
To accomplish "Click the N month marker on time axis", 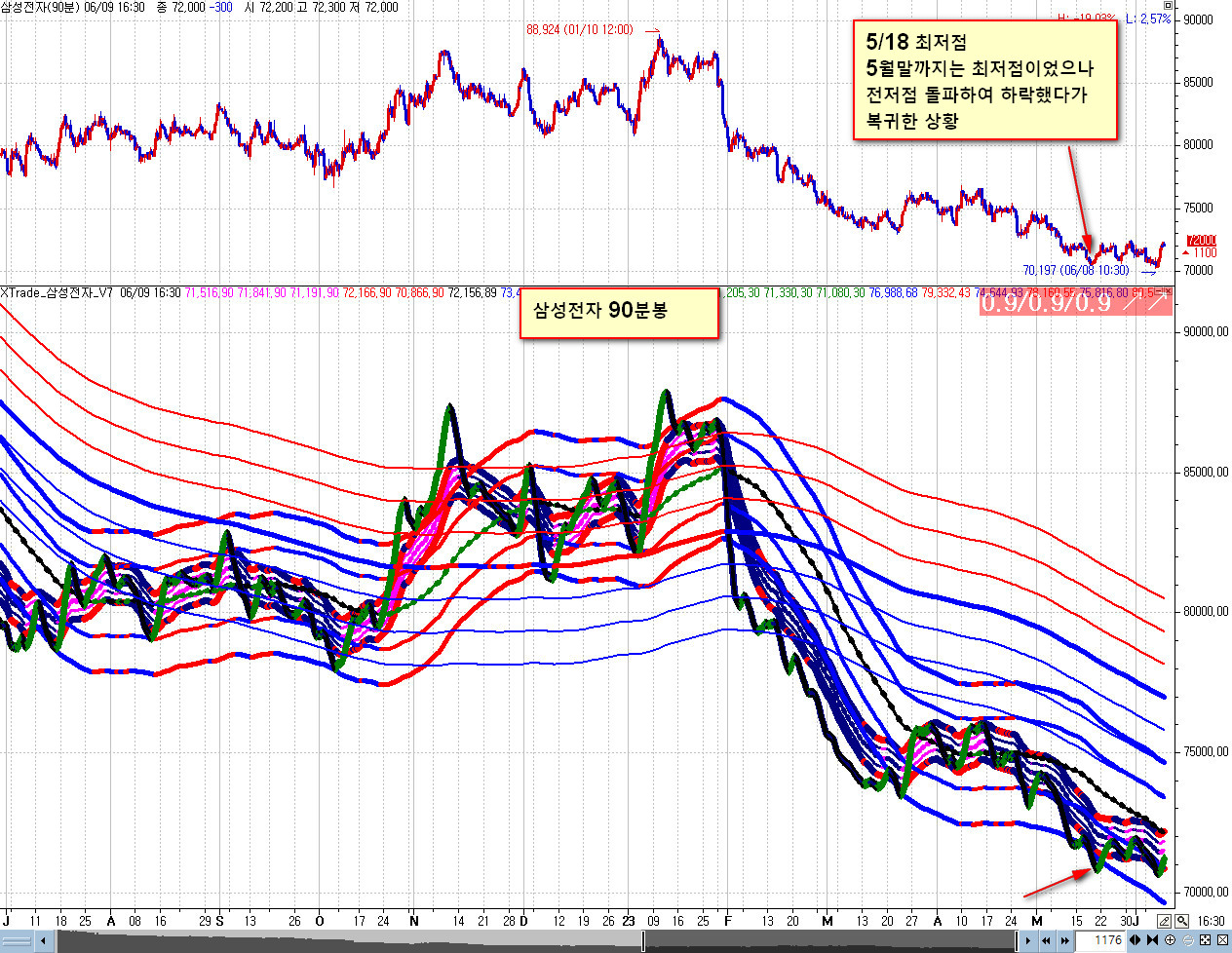I will [x=413, y=921].
